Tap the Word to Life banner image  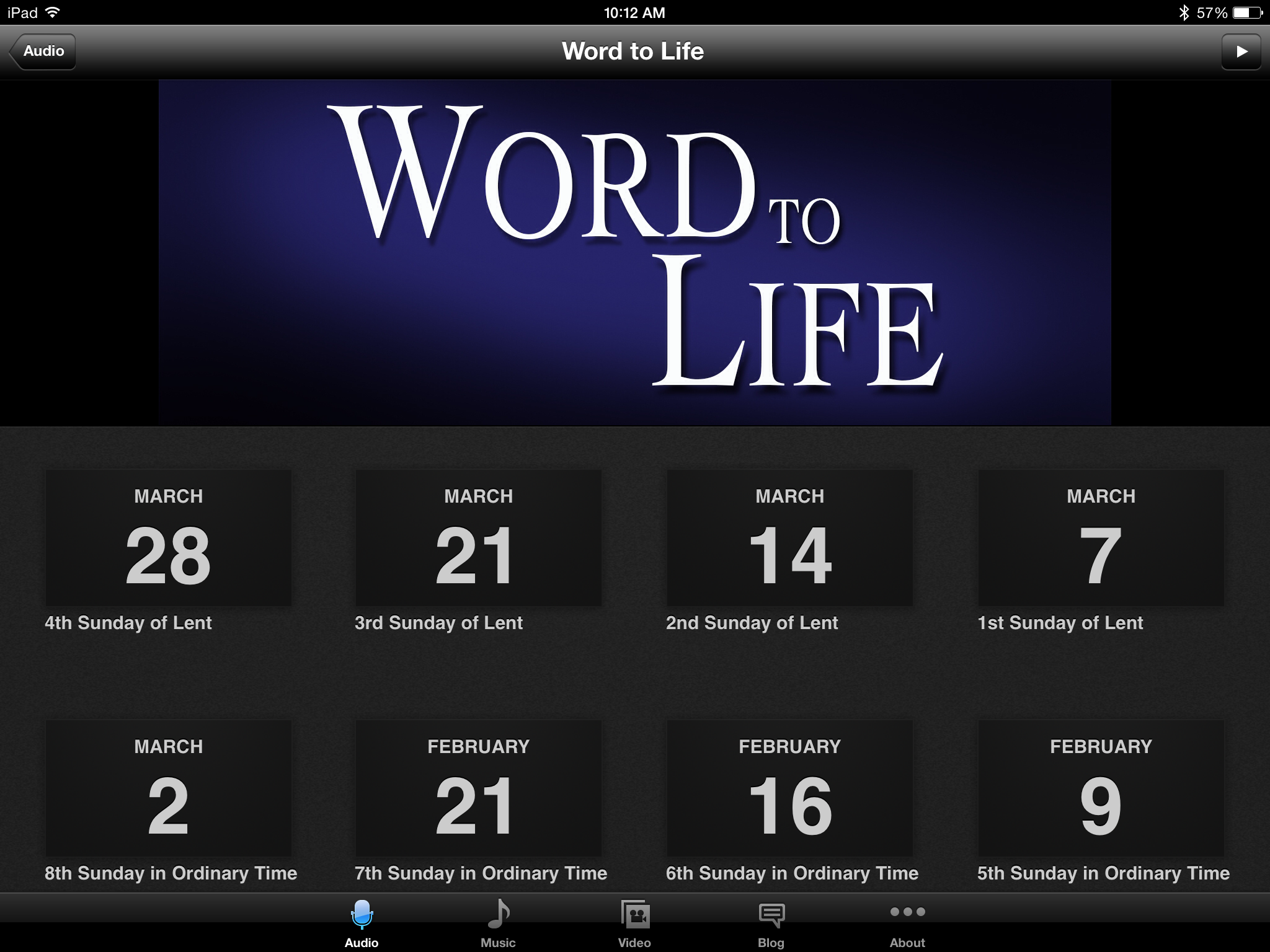pyautogui.click(x=634, y=252)
